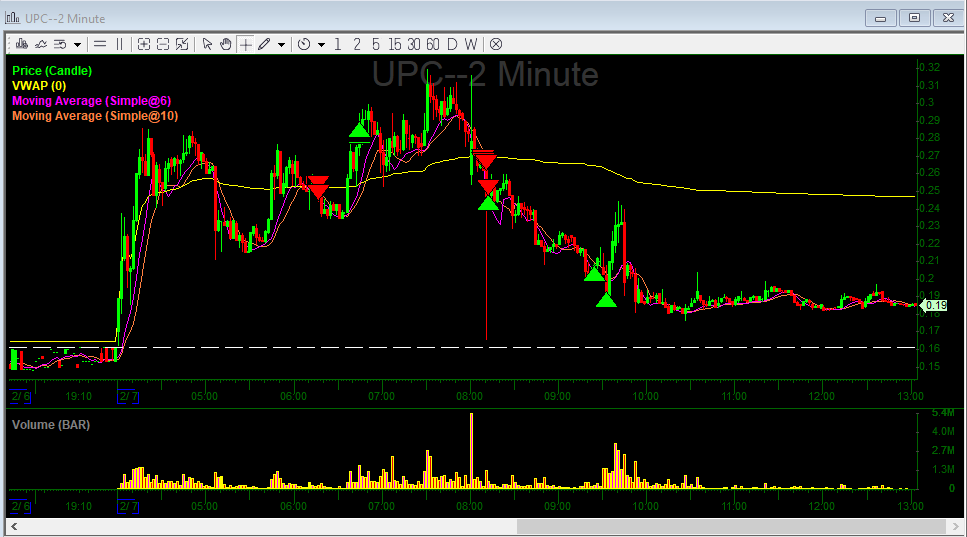Click the 10:00 label on price time axis
This screenshot has height=537, width=967.
[x=646, y=396]
